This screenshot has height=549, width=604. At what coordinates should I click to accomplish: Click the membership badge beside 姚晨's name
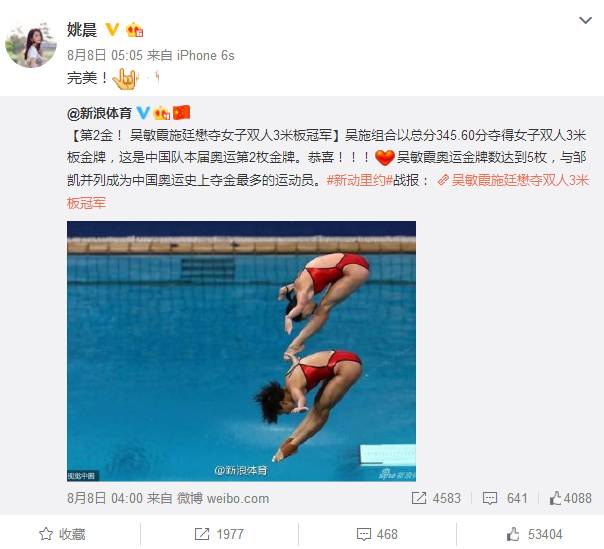click(x=134, y=30)
